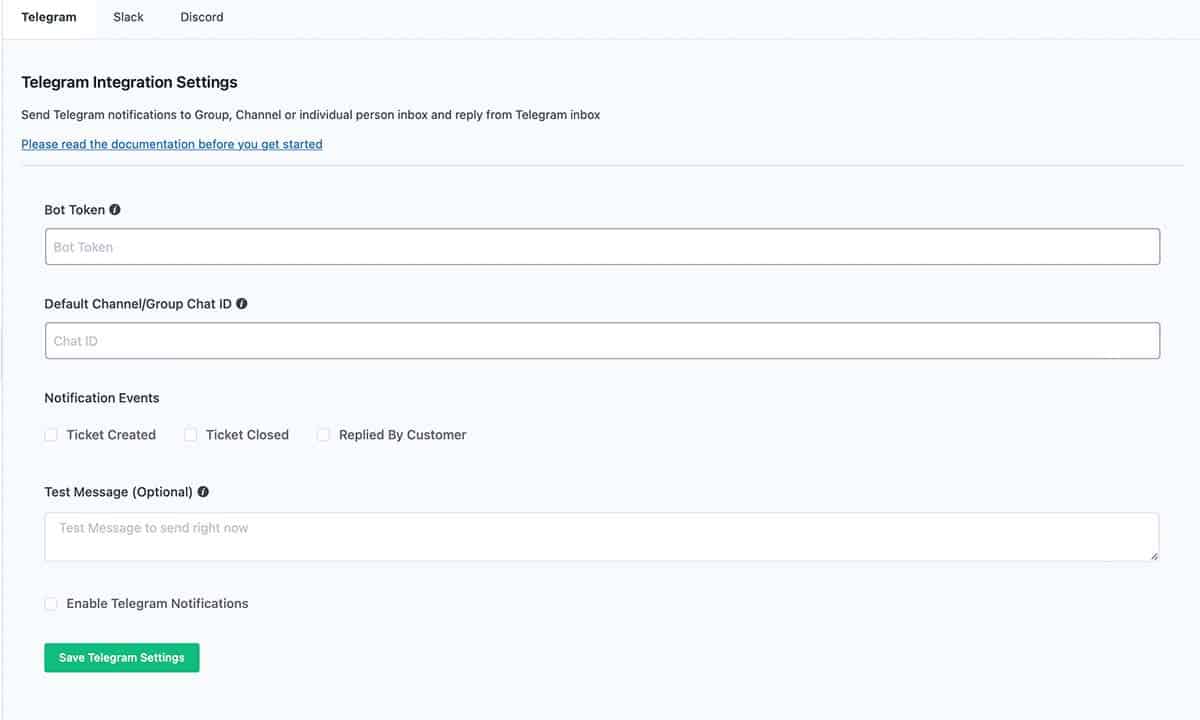Click the Notification Events label
The image size is (1200, 720).
pyautogui.click(x=102, y=398)
